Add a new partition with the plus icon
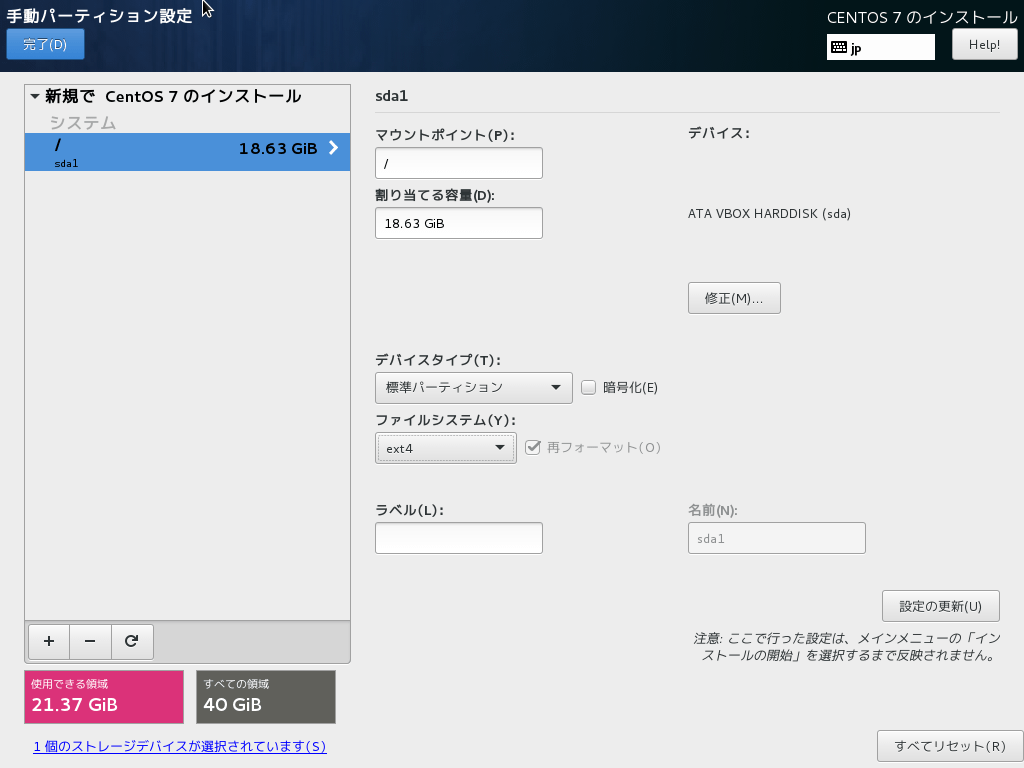This screenshot has height=768, width=1024. click(x=48, y=641)
